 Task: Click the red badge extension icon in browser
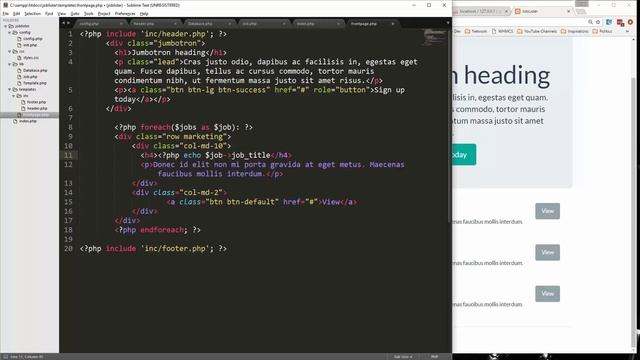620,22
